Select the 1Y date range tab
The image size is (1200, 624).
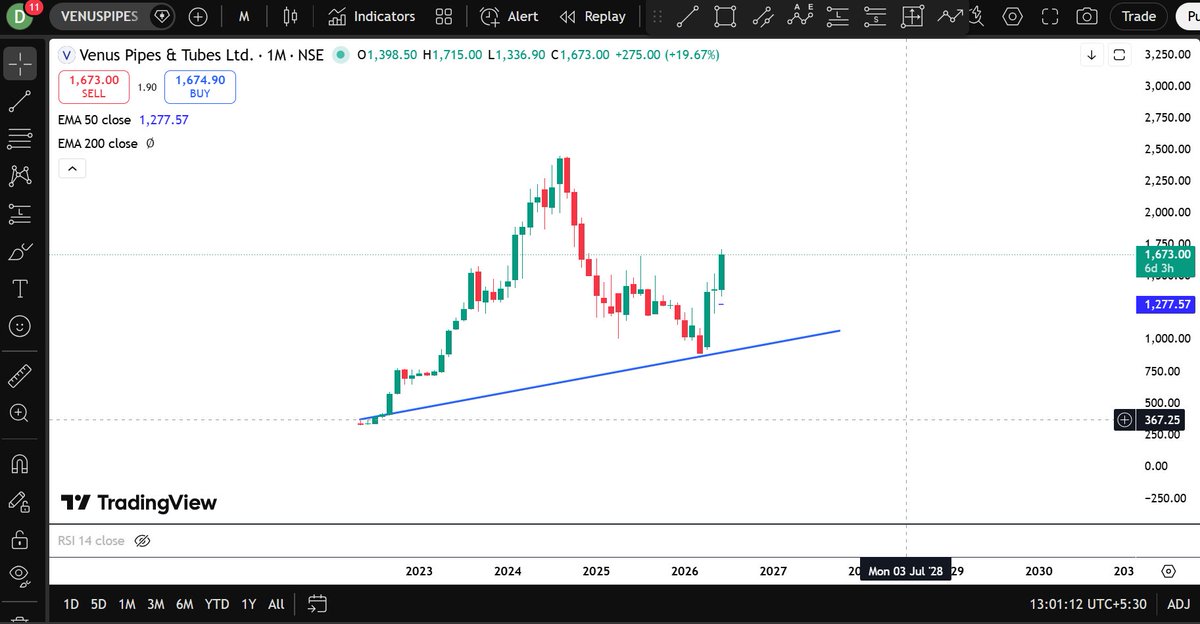[x=249, y=604]
